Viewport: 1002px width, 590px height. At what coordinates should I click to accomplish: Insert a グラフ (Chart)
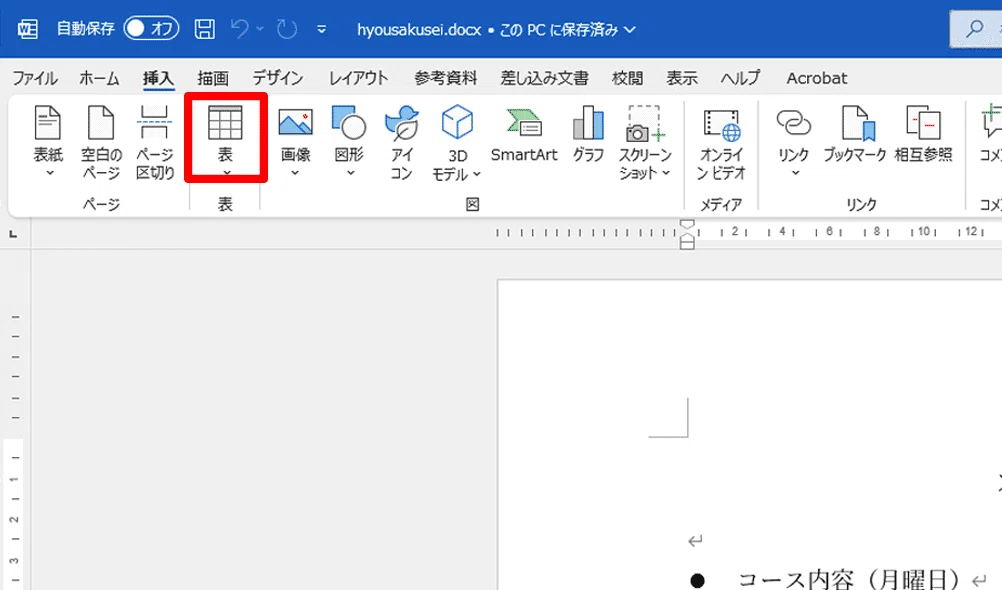(588, 134)
